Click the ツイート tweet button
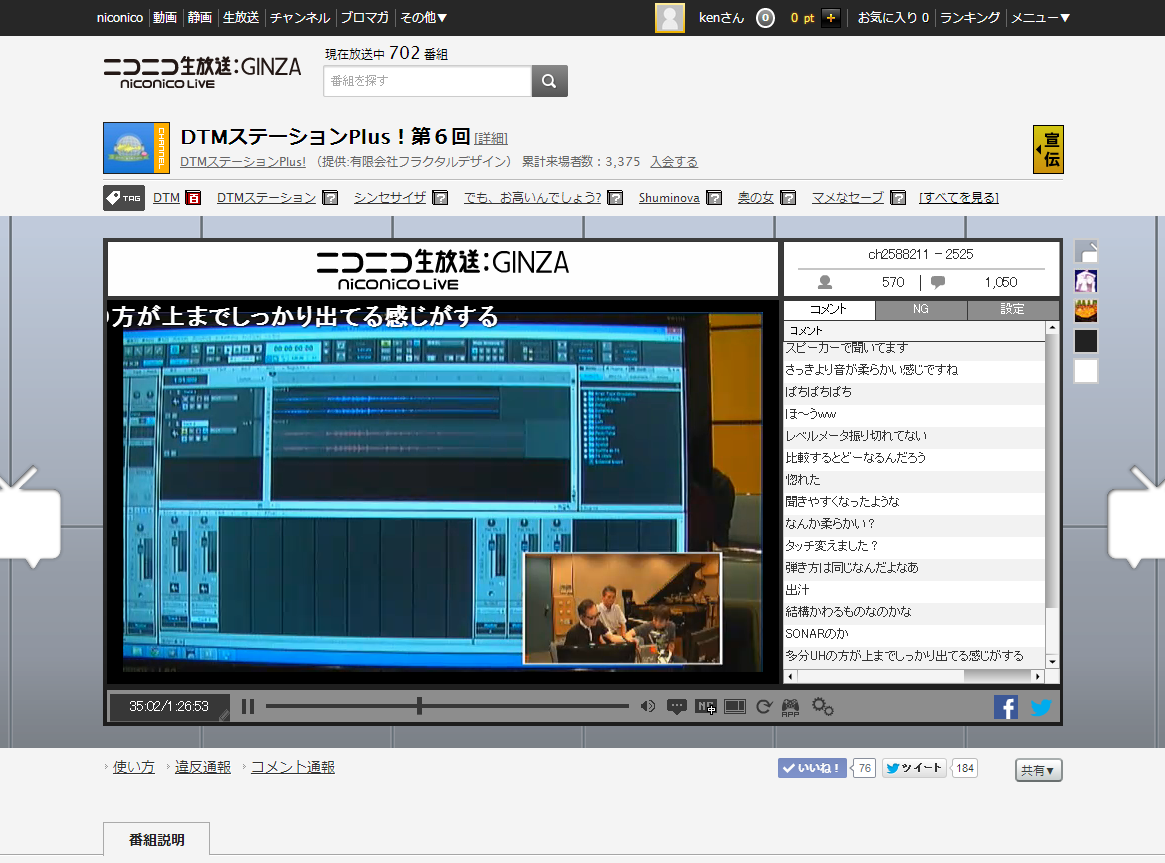 click(x=915, y=768)
